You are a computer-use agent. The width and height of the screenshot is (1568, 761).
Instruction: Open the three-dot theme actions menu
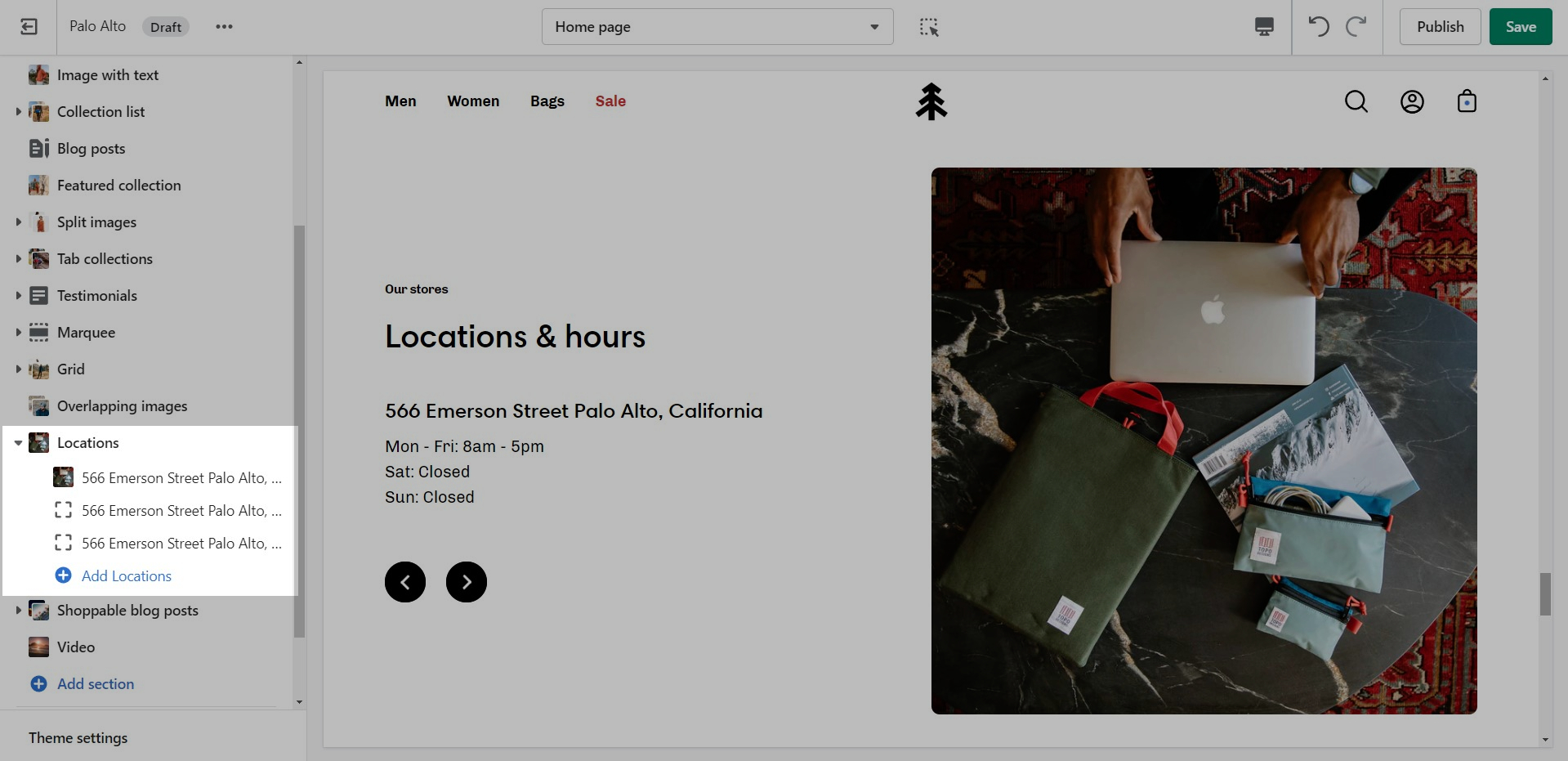click(224, 27)
